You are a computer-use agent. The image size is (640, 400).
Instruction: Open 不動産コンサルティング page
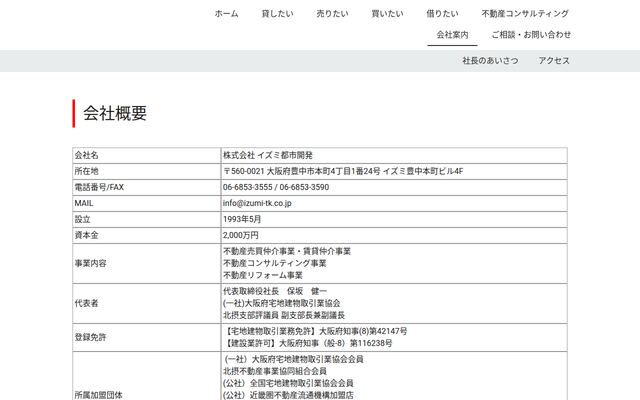pos(525,13)
